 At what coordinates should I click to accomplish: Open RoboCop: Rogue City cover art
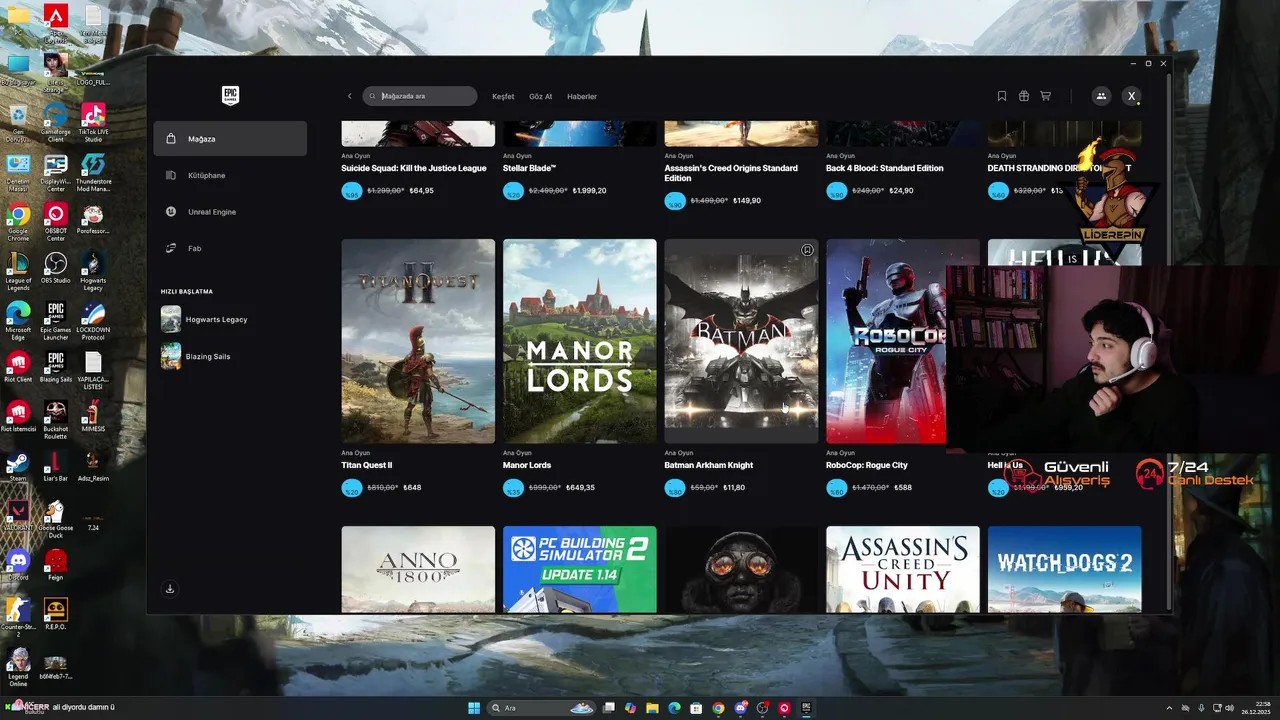[x=886, y=341]
